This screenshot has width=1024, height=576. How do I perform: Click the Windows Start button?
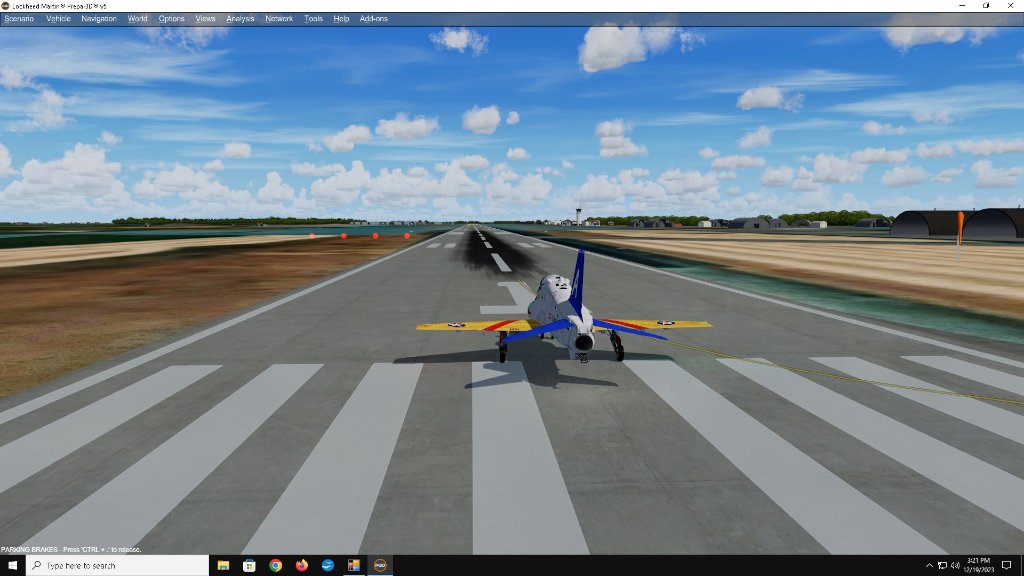(11, 565)
